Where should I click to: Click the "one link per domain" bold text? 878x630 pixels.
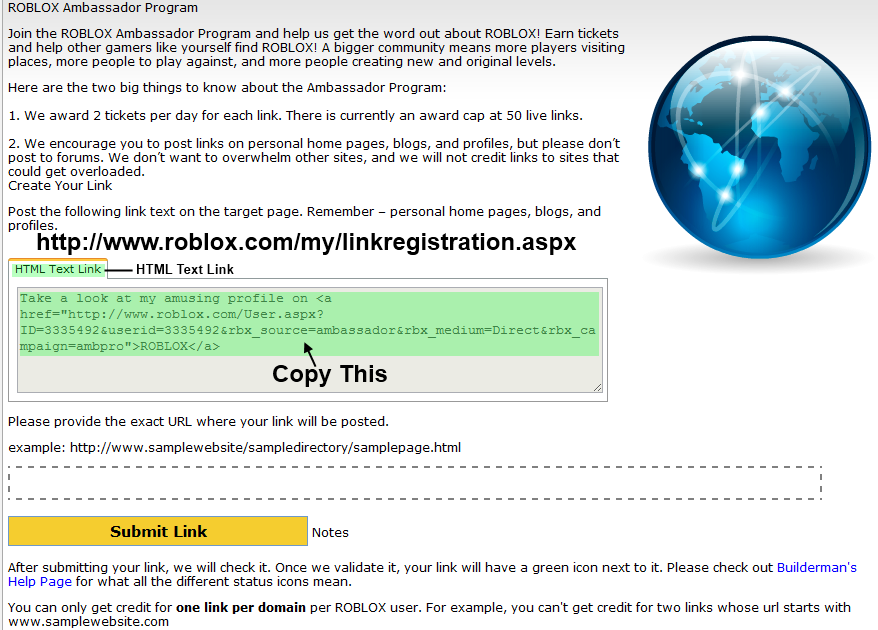click(241, 607)
